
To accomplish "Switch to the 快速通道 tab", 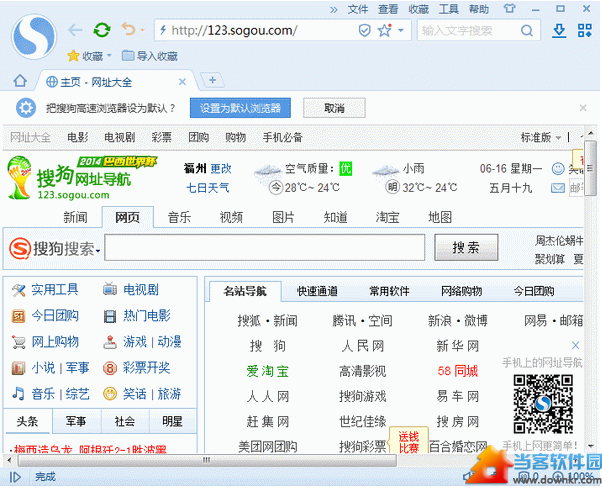I will tap(318, 291).
